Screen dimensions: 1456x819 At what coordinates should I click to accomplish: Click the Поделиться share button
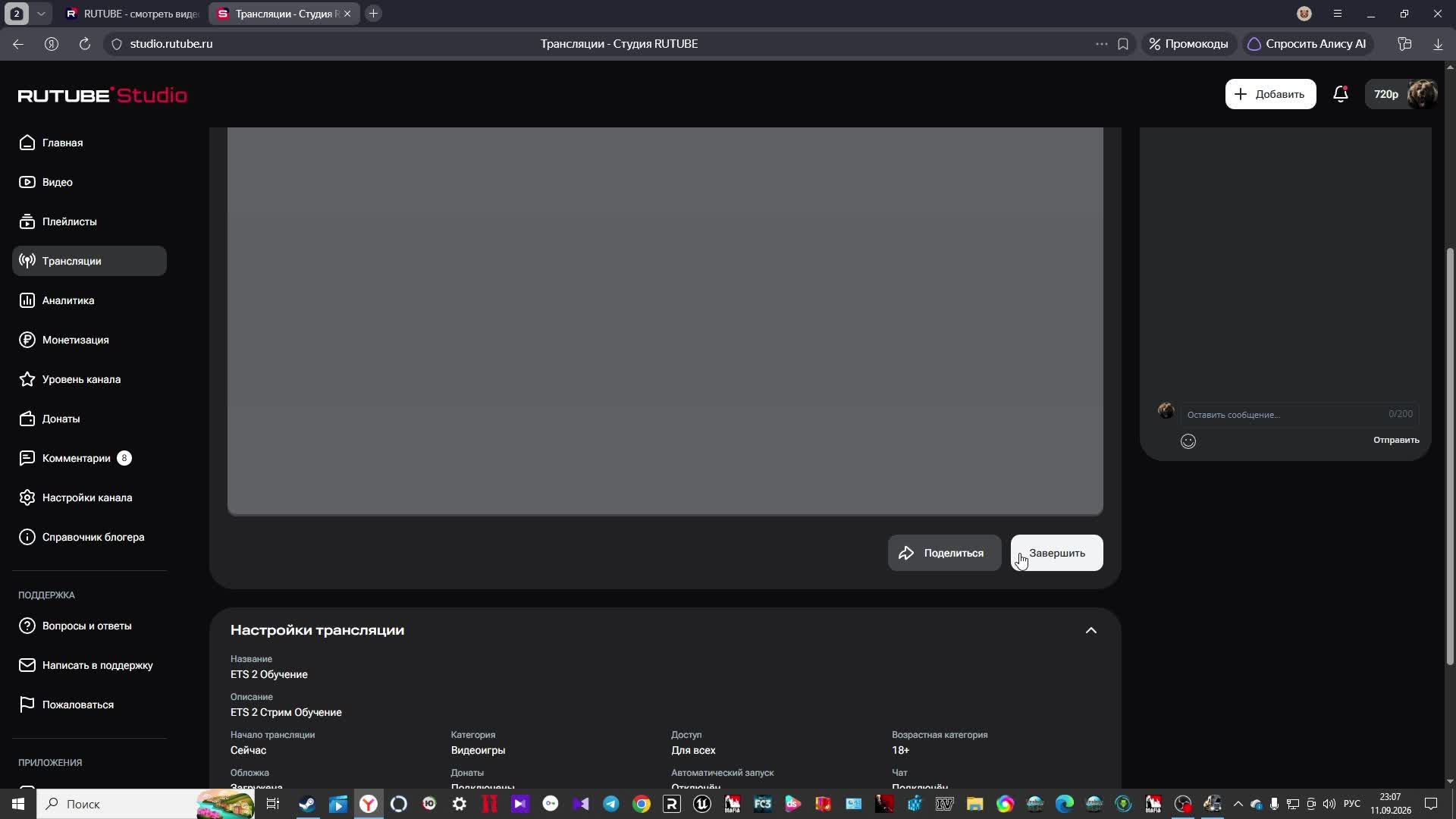[x=944, y=553]
